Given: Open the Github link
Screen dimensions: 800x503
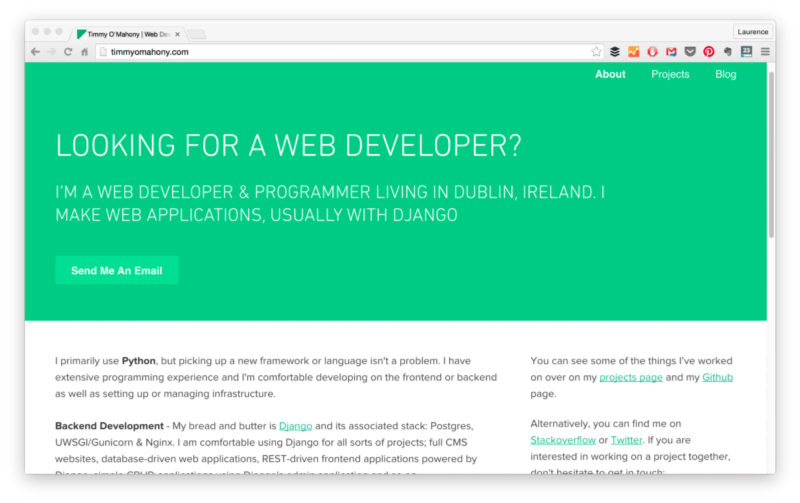Looking at the screenshot, I should [x=717, y=378].
